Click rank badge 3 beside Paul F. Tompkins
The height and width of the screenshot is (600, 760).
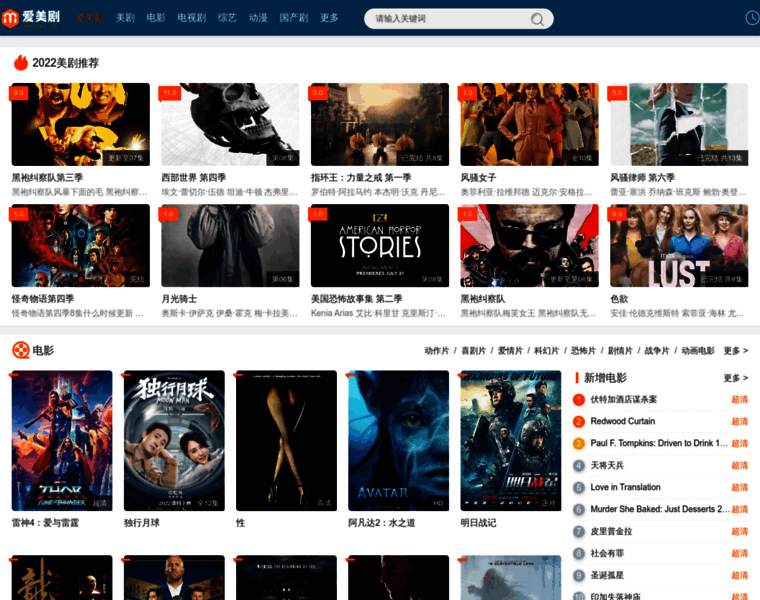579,443
